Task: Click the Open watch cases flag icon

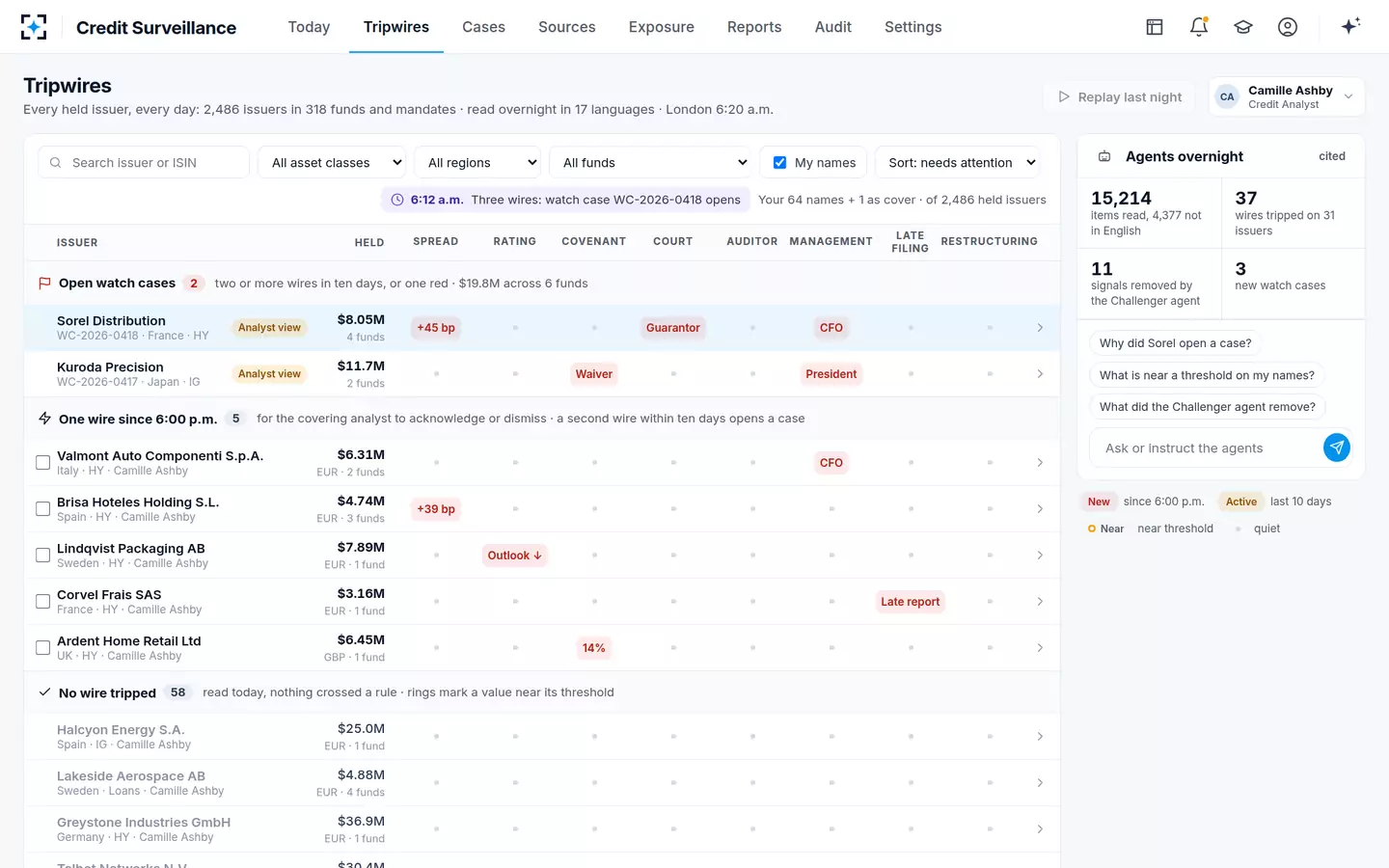Action: [x=44, y=284]
